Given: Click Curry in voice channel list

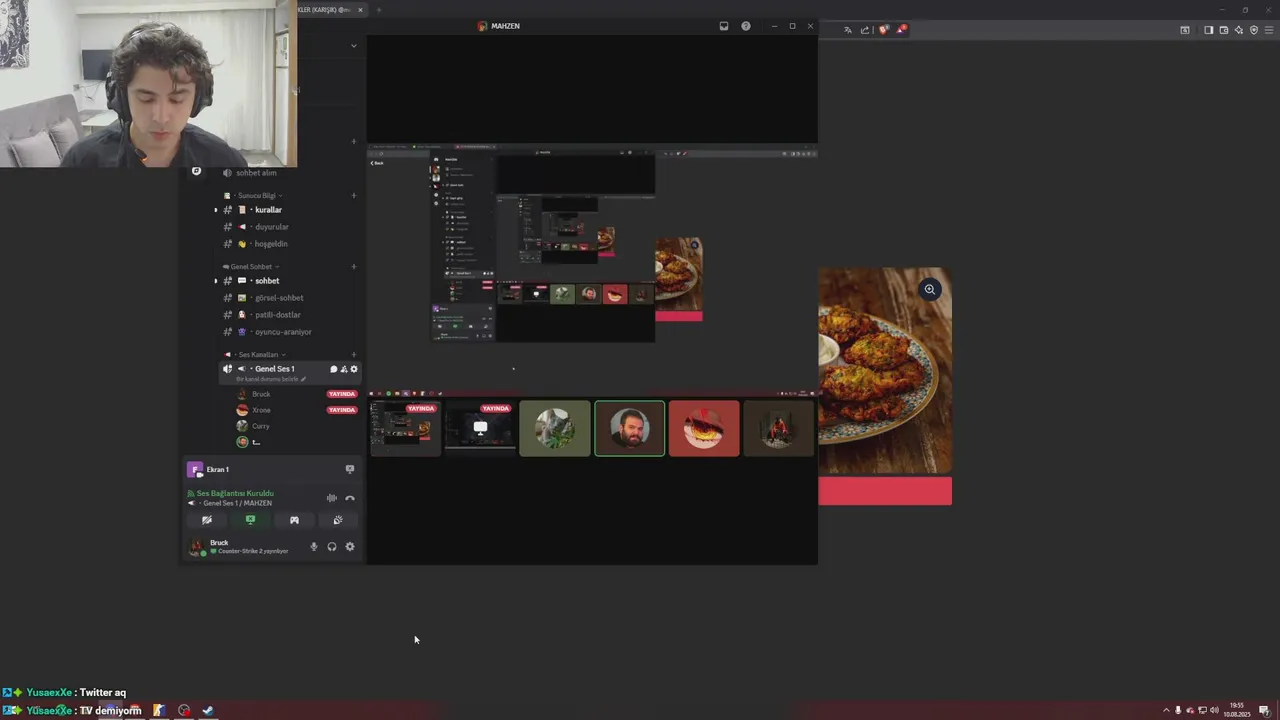Looking at the screenshot, I should pos(260,426).
